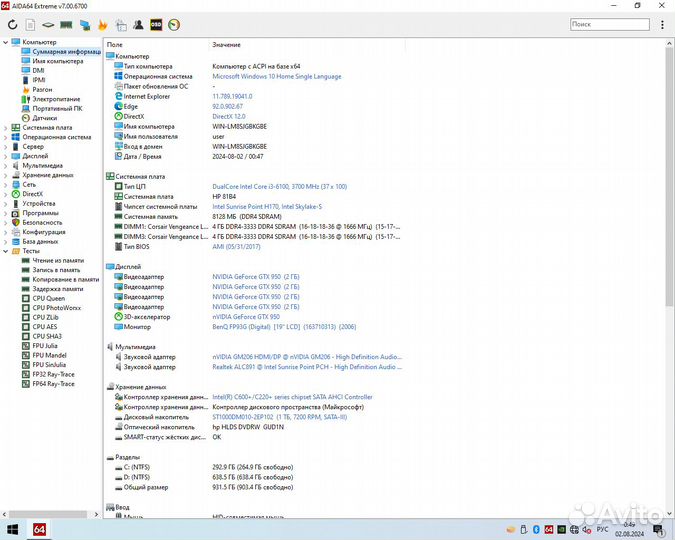Open the OSD panel toolbar icon
The height and width of the screenshot is (540, 675).
coord(156,24)
